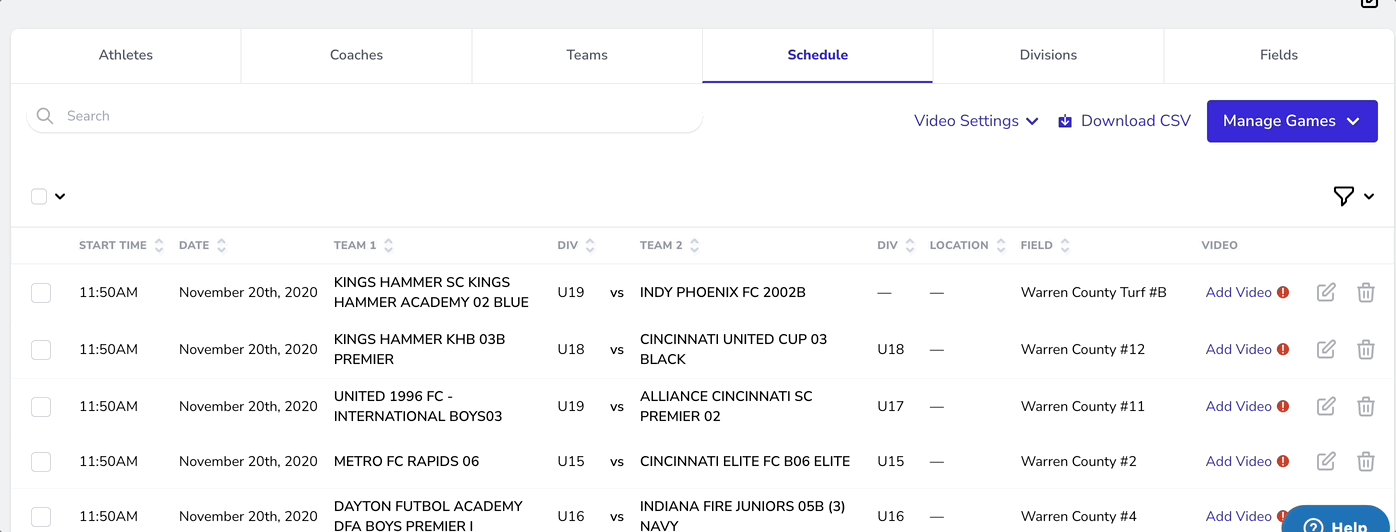Click the Download CSV icon
This screenshot has height=532, width=1396.
coord(1065,121)
